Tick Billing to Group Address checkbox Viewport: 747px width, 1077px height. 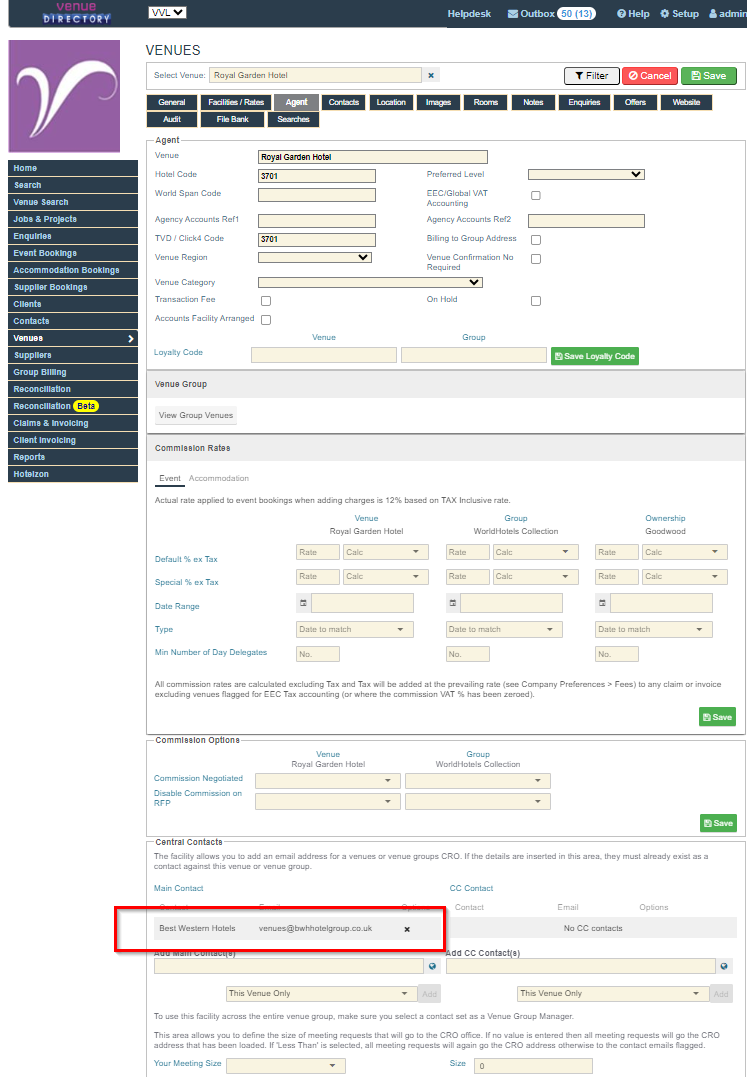(x=536, y=240)
